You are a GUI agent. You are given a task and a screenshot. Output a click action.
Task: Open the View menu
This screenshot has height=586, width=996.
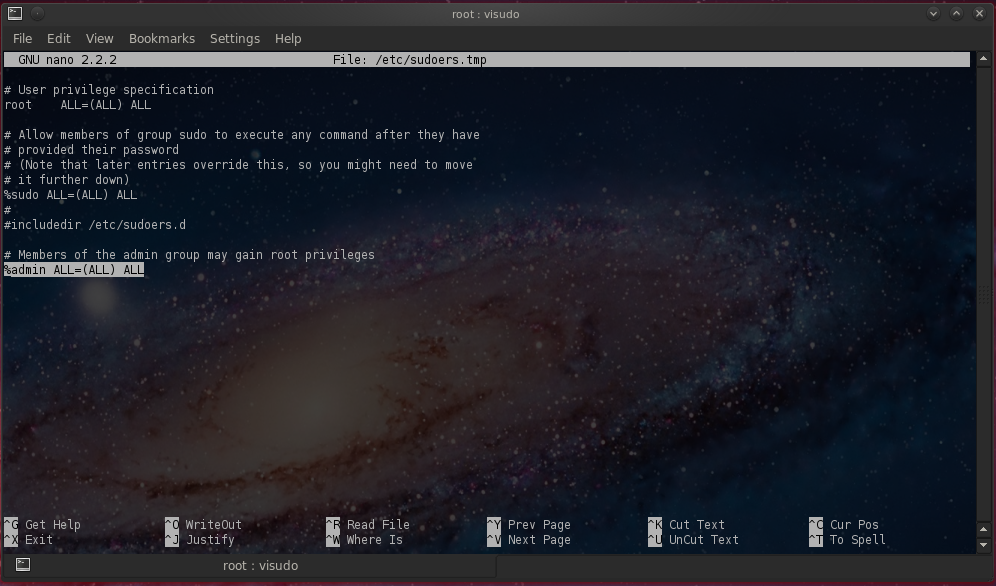coord(99,38)
